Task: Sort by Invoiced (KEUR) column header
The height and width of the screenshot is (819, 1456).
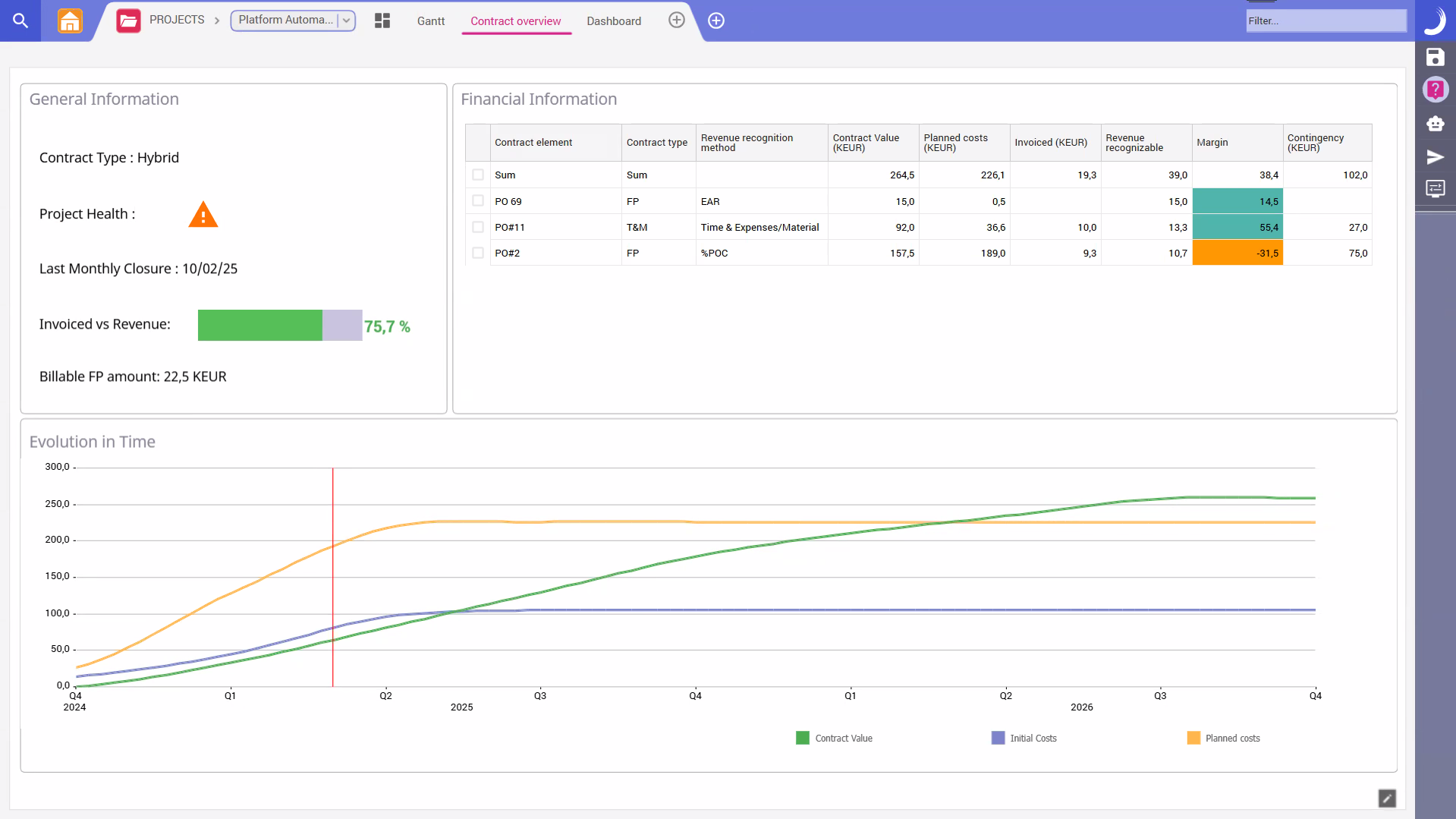Action: pyautogui.click(x=1055, y=143)
